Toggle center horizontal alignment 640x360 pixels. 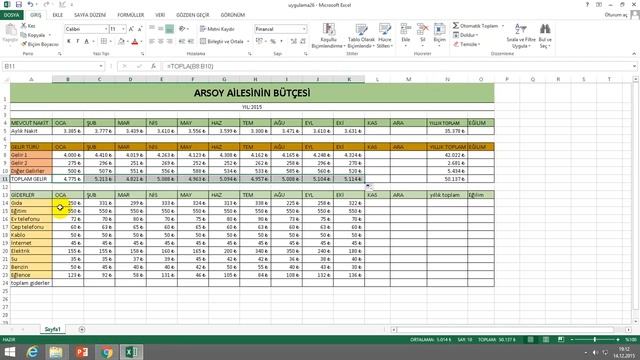pos(161,41)
